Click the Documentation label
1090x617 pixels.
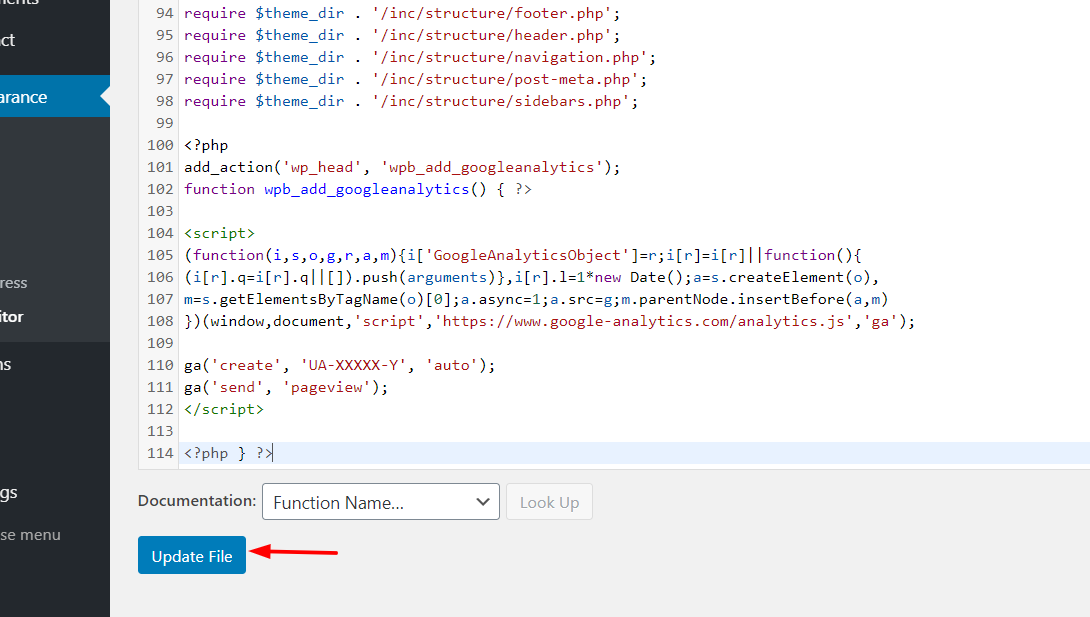[197, 501]
